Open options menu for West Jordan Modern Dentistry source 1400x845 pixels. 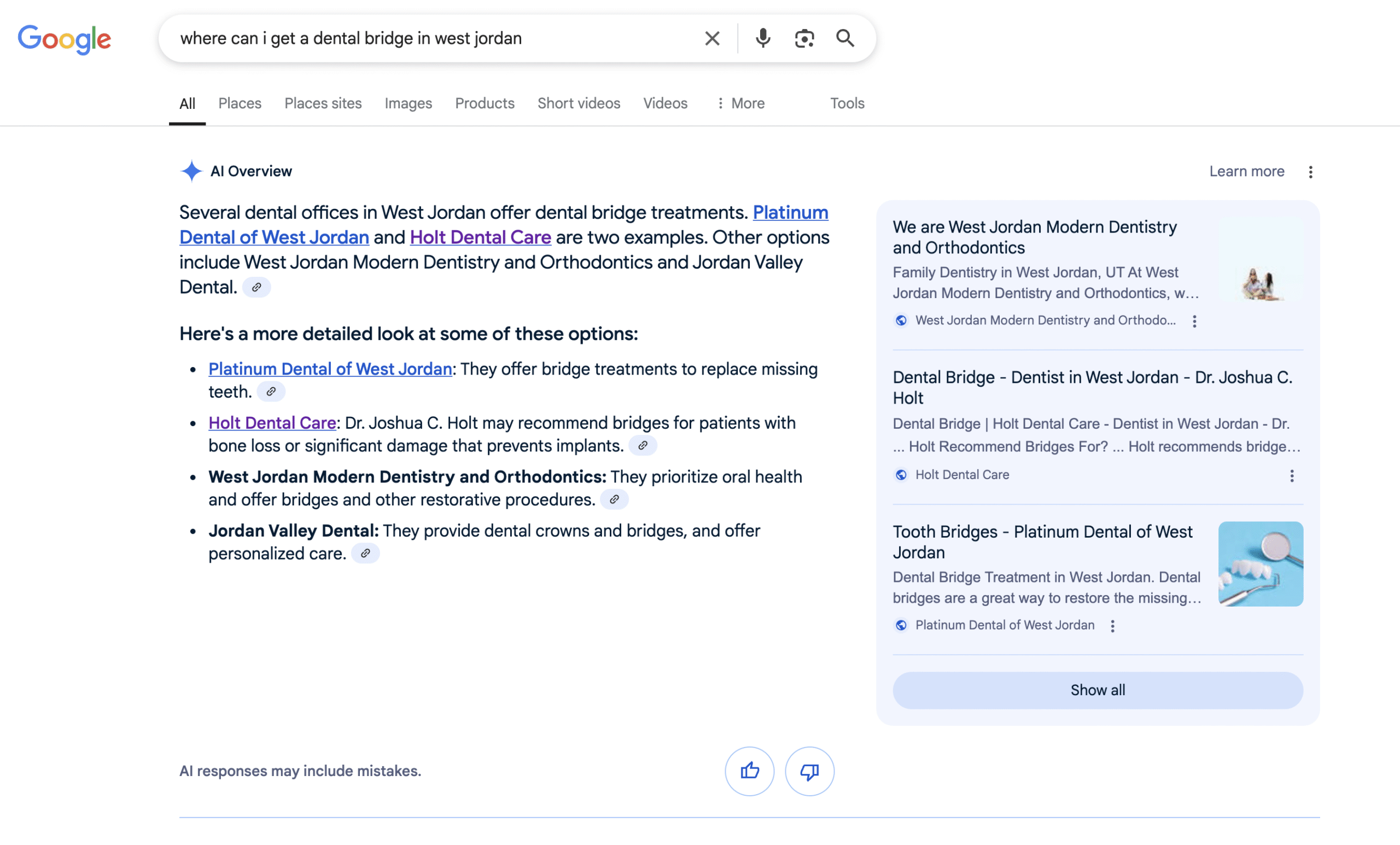1194,322
